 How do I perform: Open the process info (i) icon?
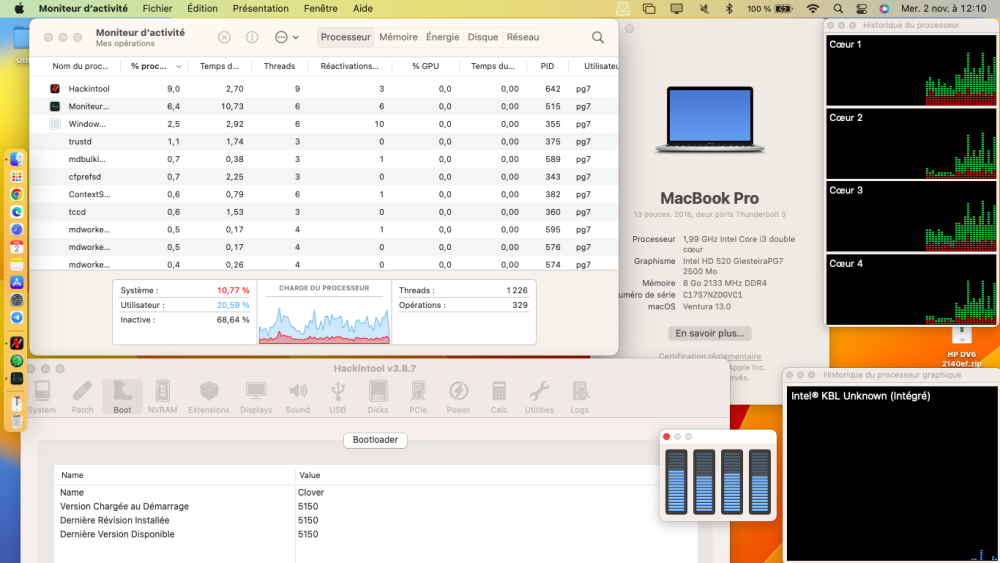(x=252, y=37)
